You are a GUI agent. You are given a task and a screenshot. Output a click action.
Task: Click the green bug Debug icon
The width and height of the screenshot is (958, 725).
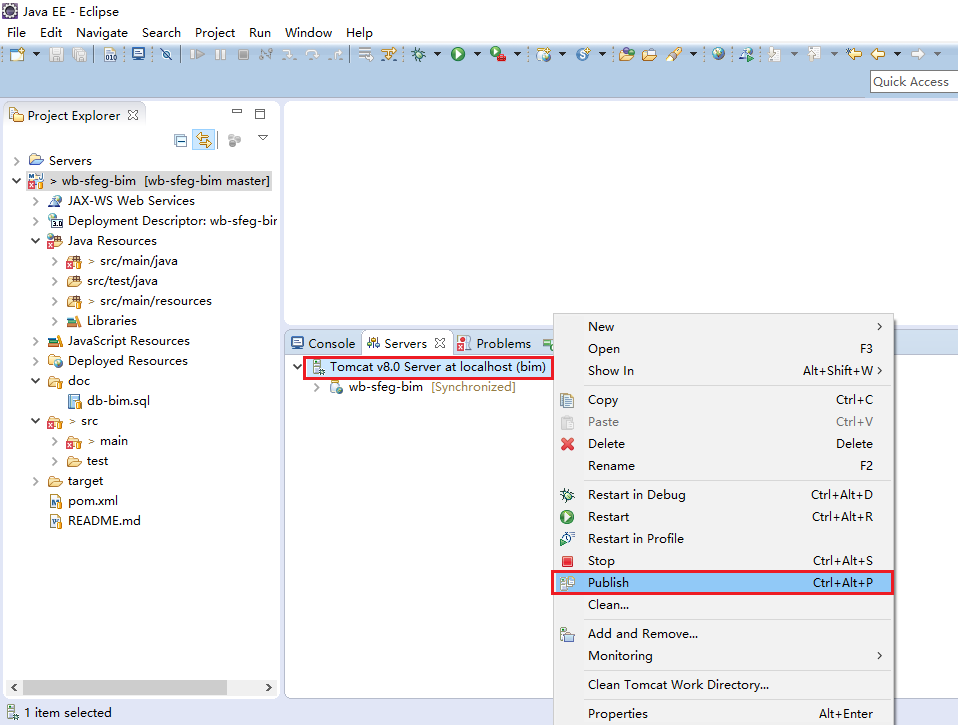click(419, 54)
